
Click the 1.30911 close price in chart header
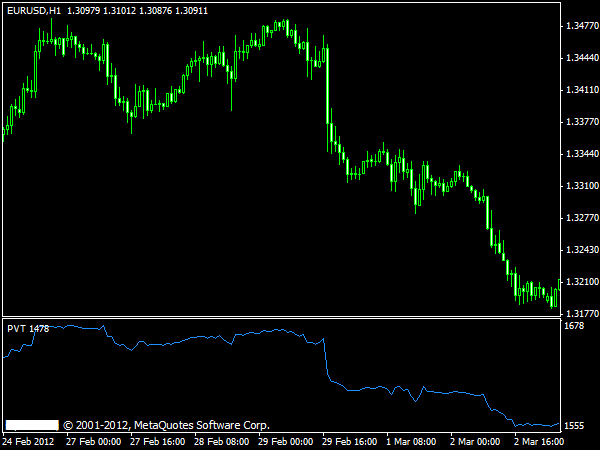pyautogui.click(x=191, y=11)
